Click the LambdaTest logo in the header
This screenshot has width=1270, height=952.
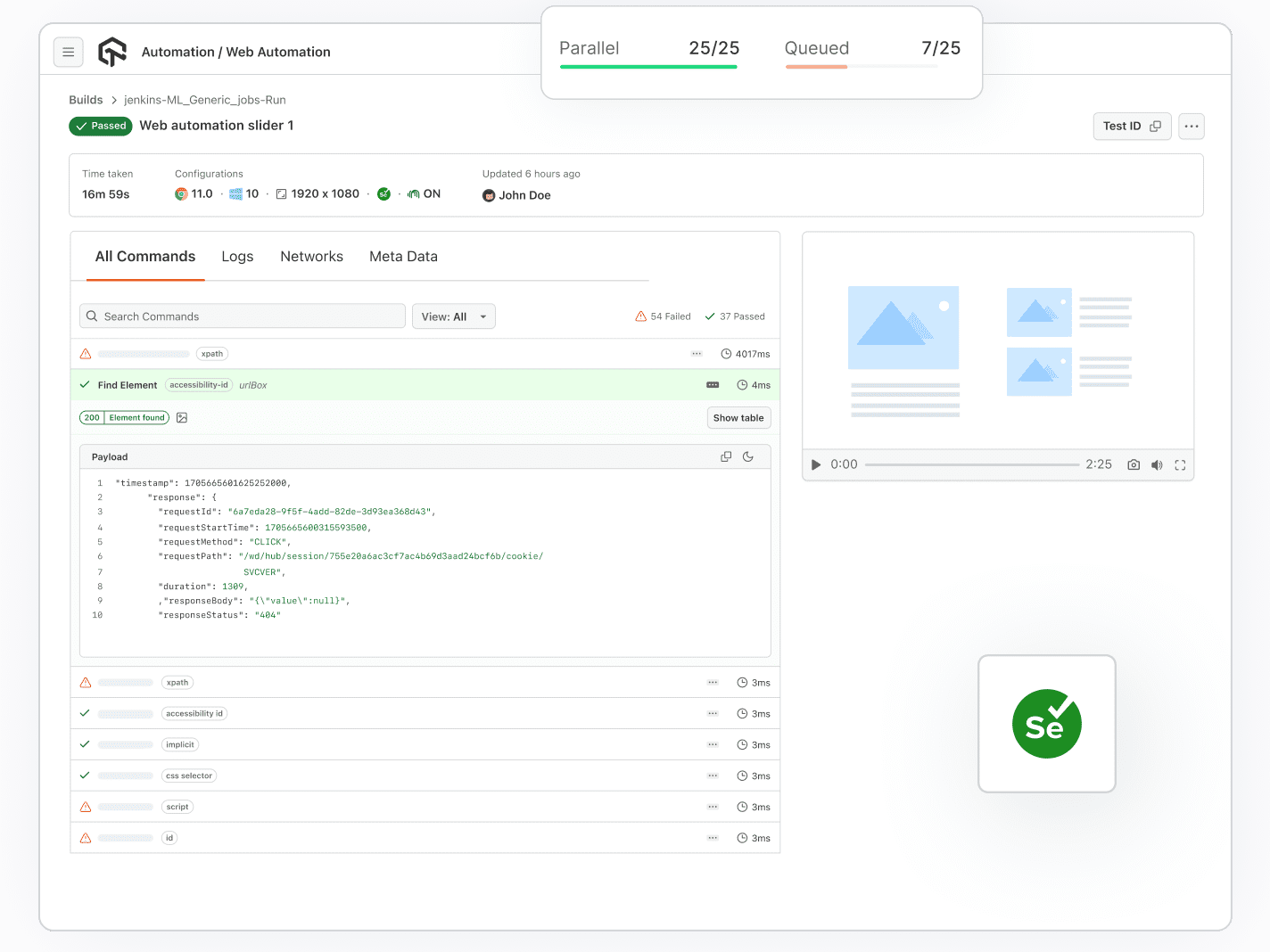coord(111,52)
